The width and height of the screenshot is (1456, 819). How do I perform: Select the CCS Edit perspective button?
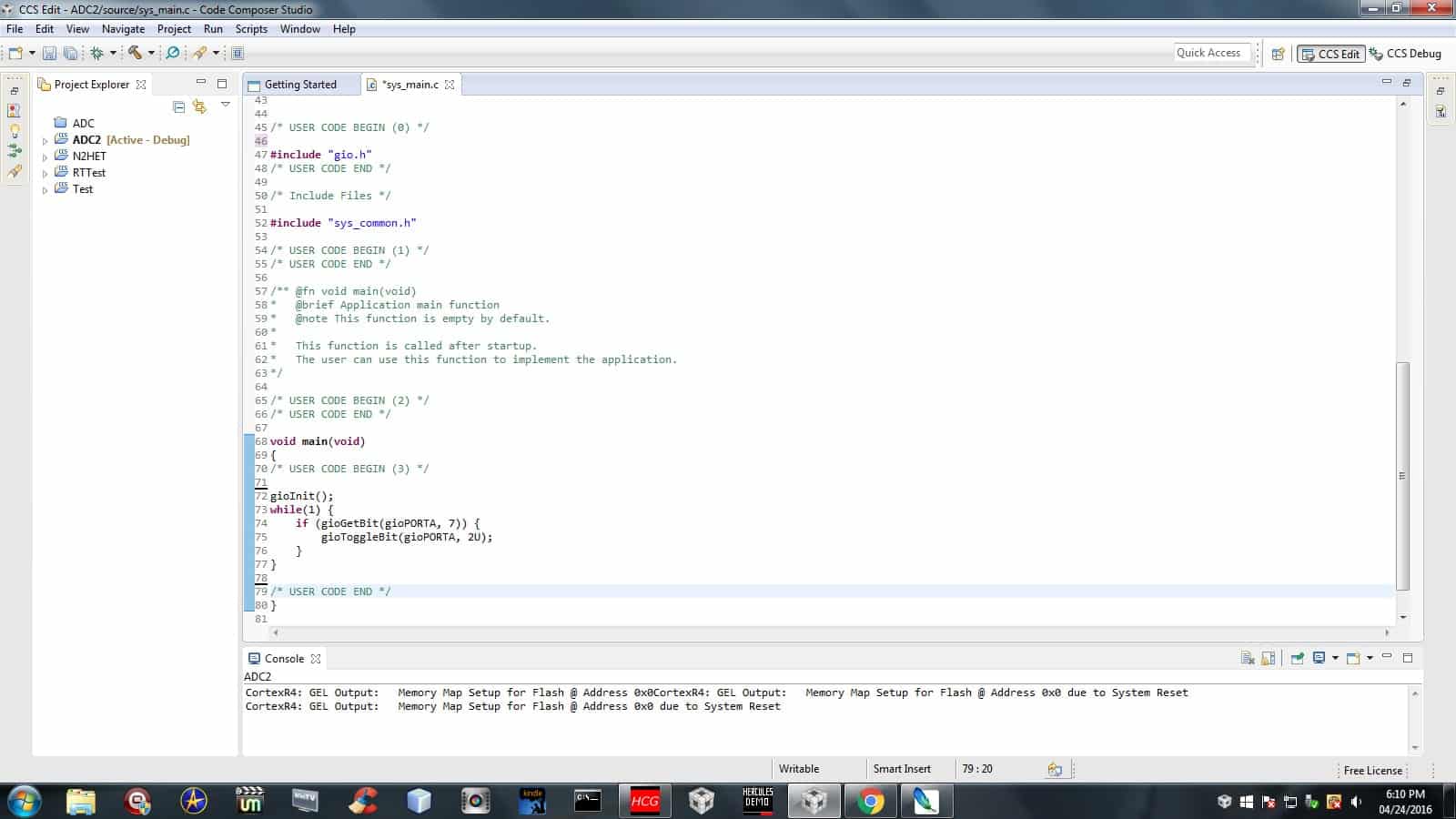pyautogui.click(x=1330, y=54)
